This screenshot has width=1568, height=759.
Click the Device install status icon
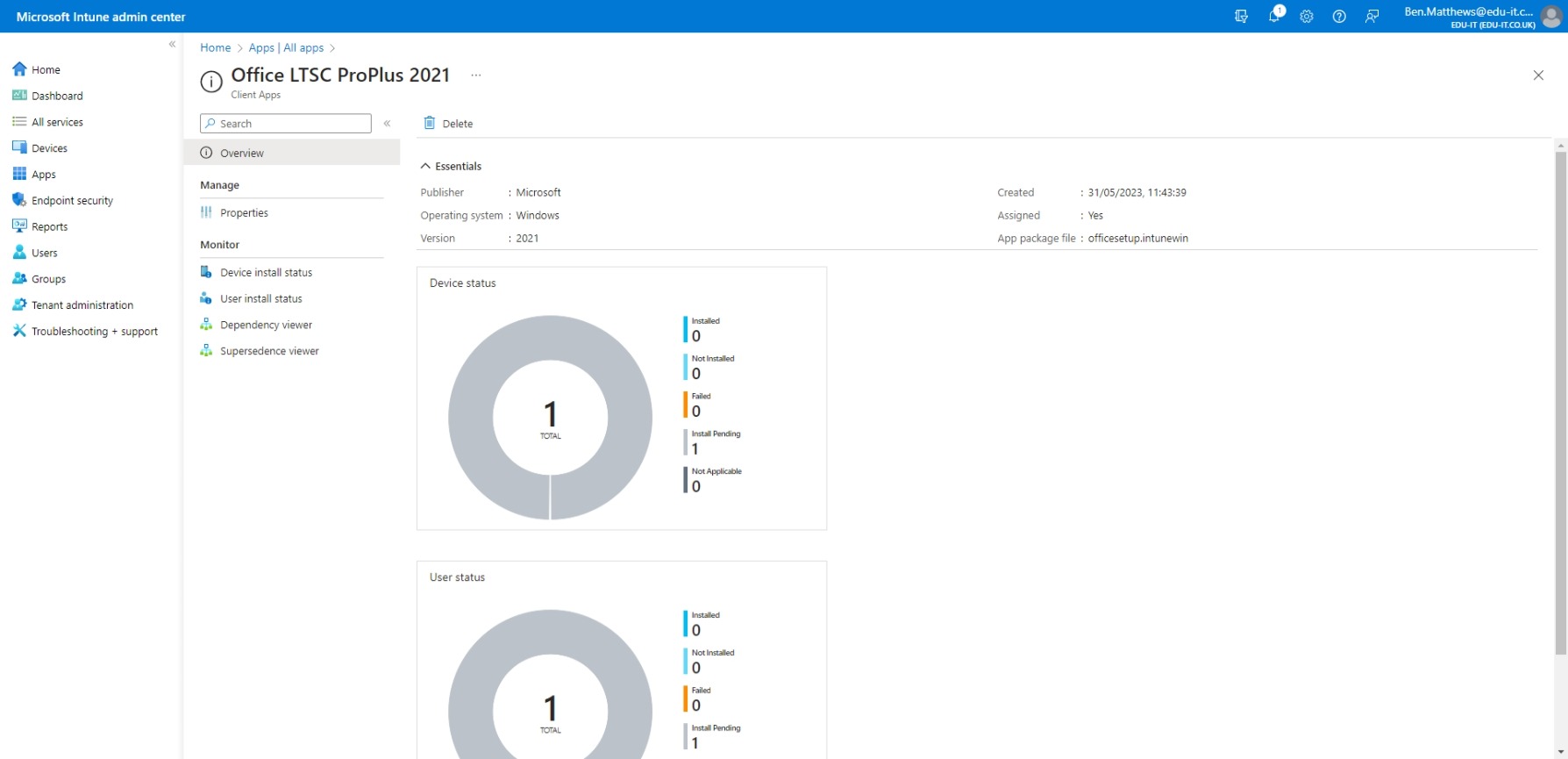point(206,272)
